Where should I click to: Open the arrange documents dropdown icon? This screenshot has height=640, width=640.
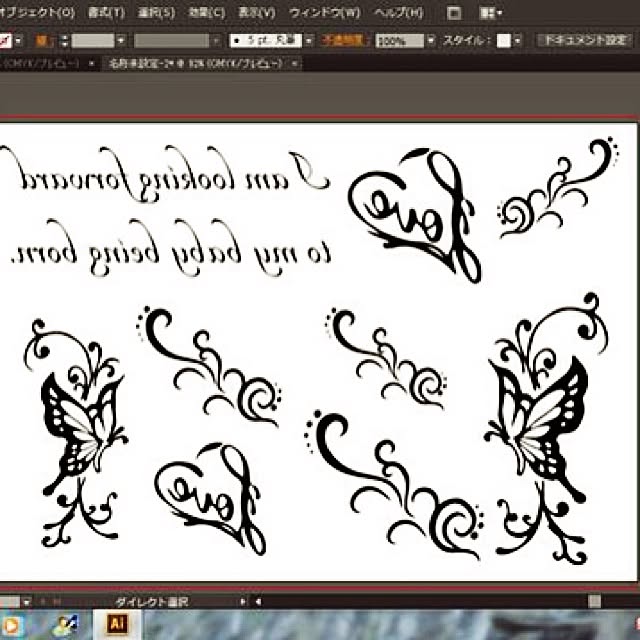[x=491, y=13]
